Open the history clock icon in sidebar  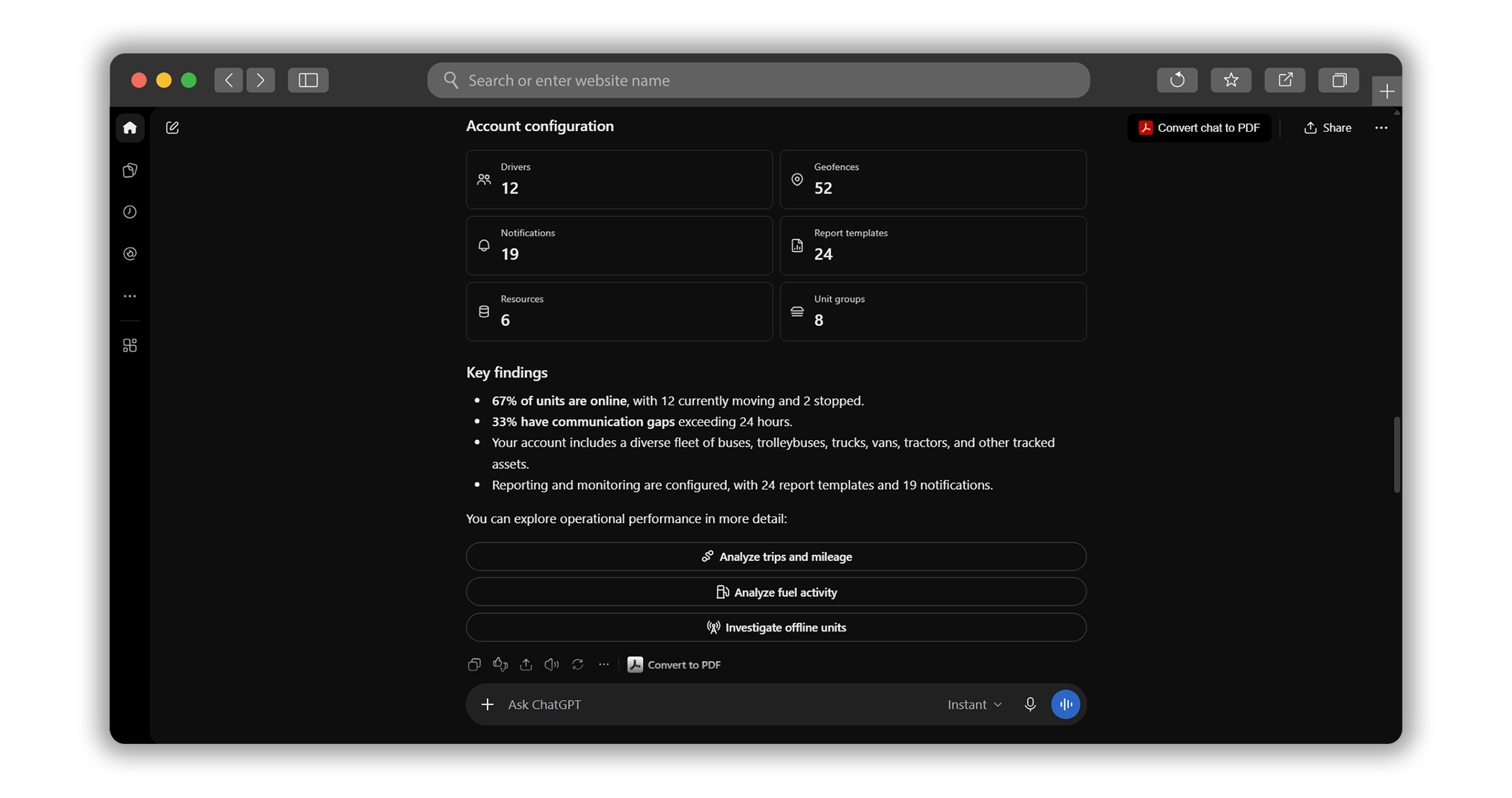point(130,212)
